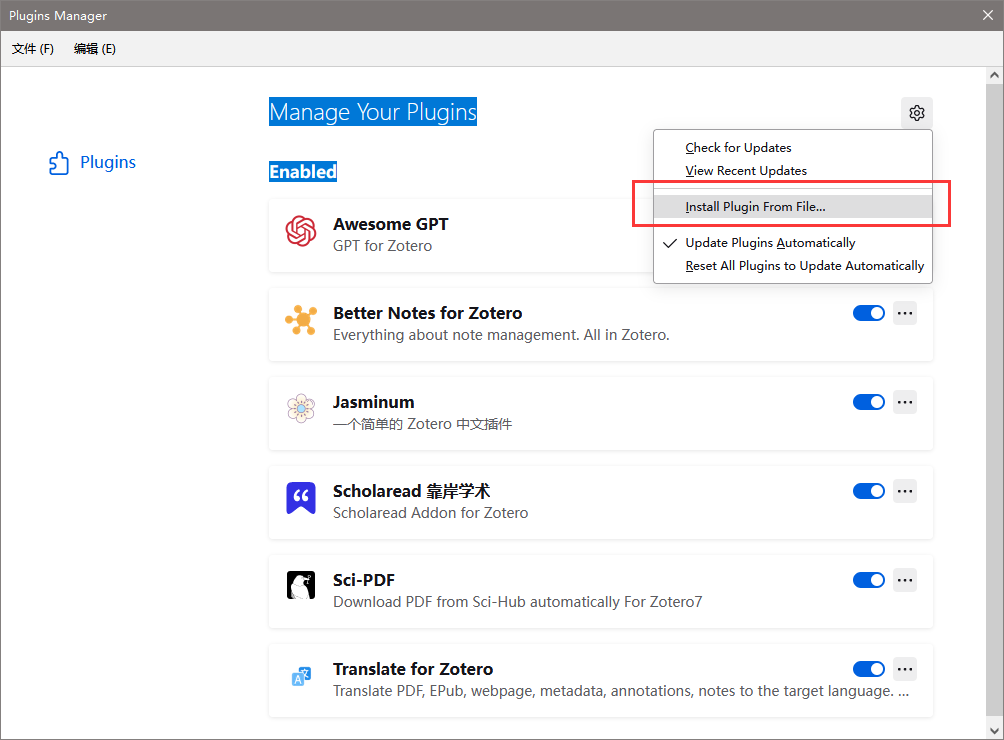This screenshot has height=740, width=1004.
Task: Open more options for Translate for Zotero
Action: 905,669
